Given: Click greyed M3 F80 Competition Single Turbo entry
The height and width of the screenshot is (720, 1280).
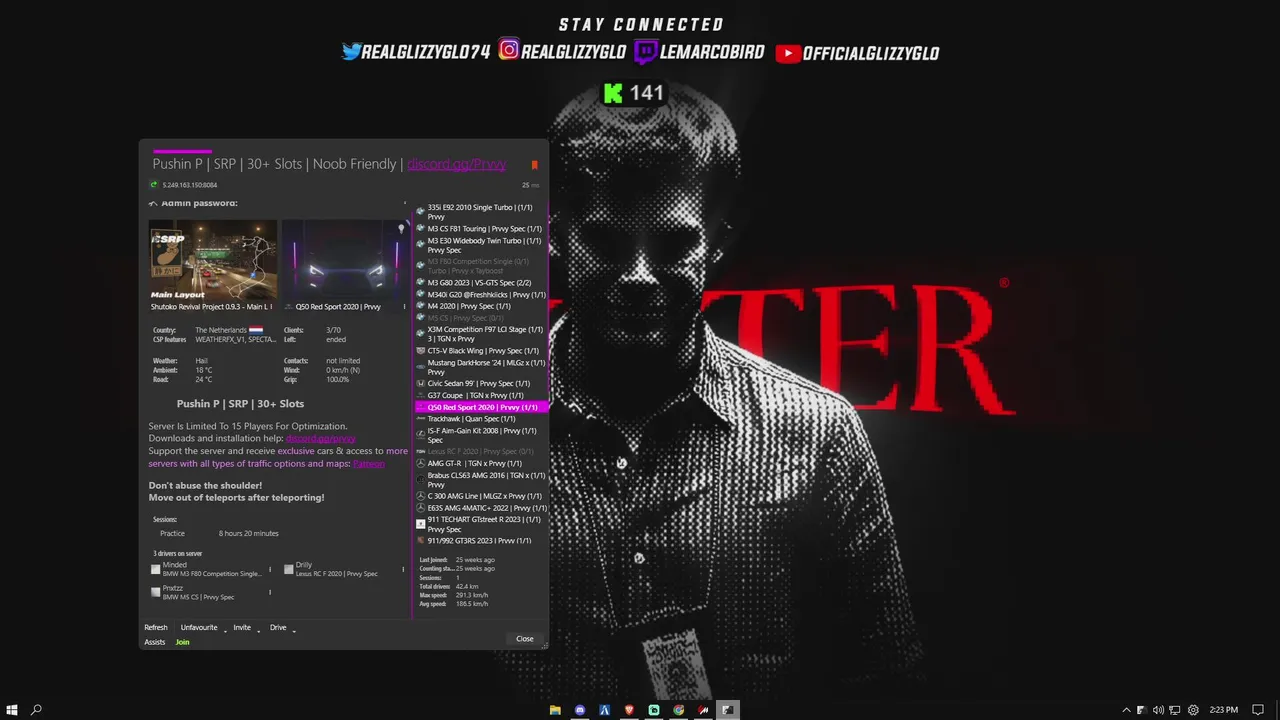Looking at the screenshot, I should (481, 266).
